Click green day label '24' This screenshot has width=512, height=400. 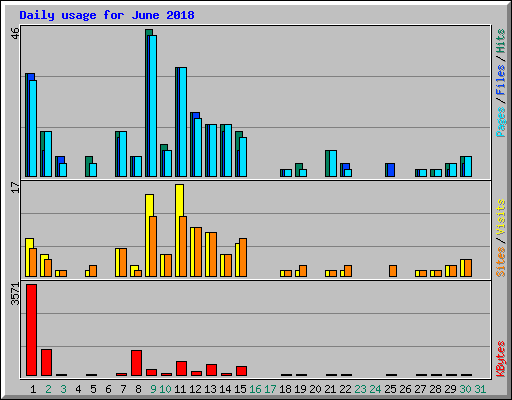[375, 389]
